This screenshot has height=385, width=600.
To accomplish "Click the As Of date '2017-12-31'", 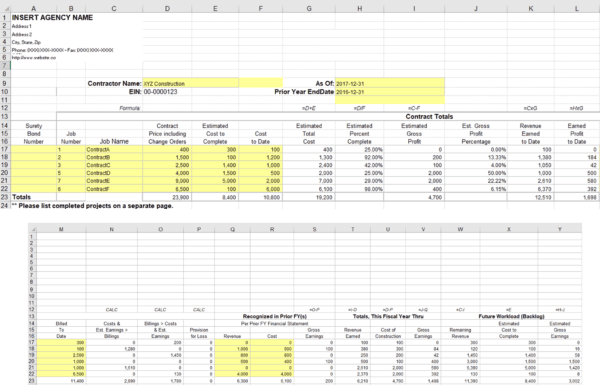I will pos(390,83).
